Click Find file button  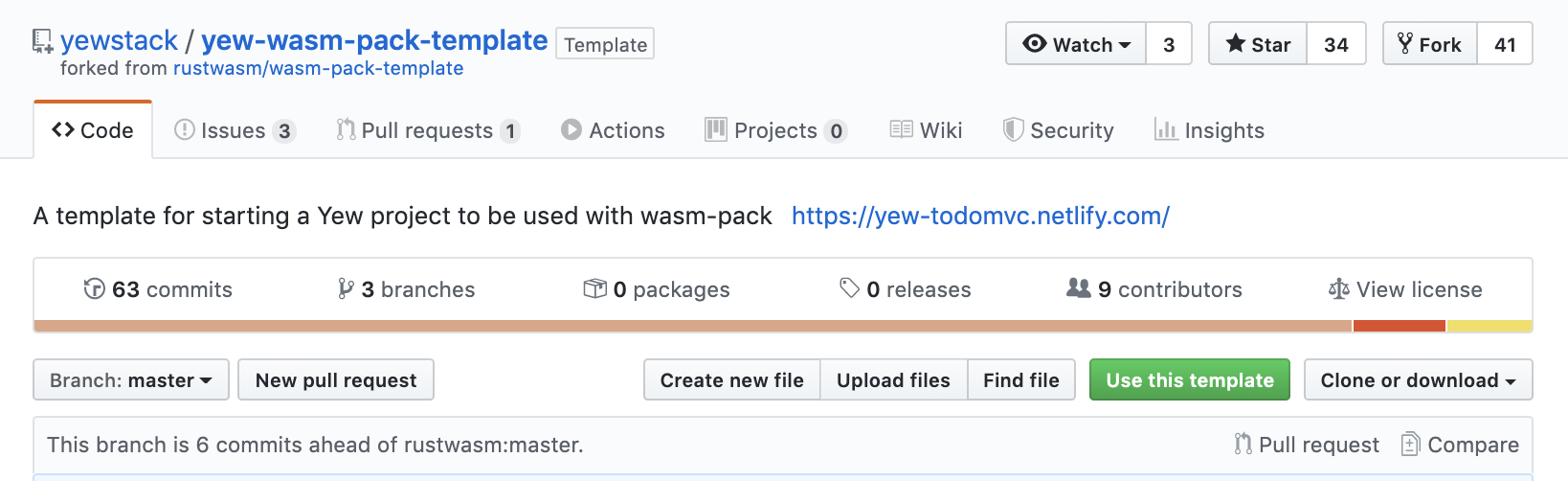click(1021, 379)
